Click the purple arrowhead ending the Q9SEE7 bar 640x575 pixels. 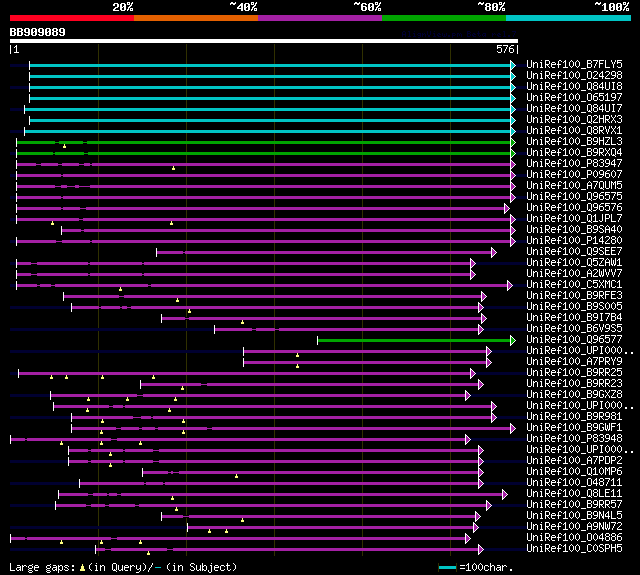point(494,253)
